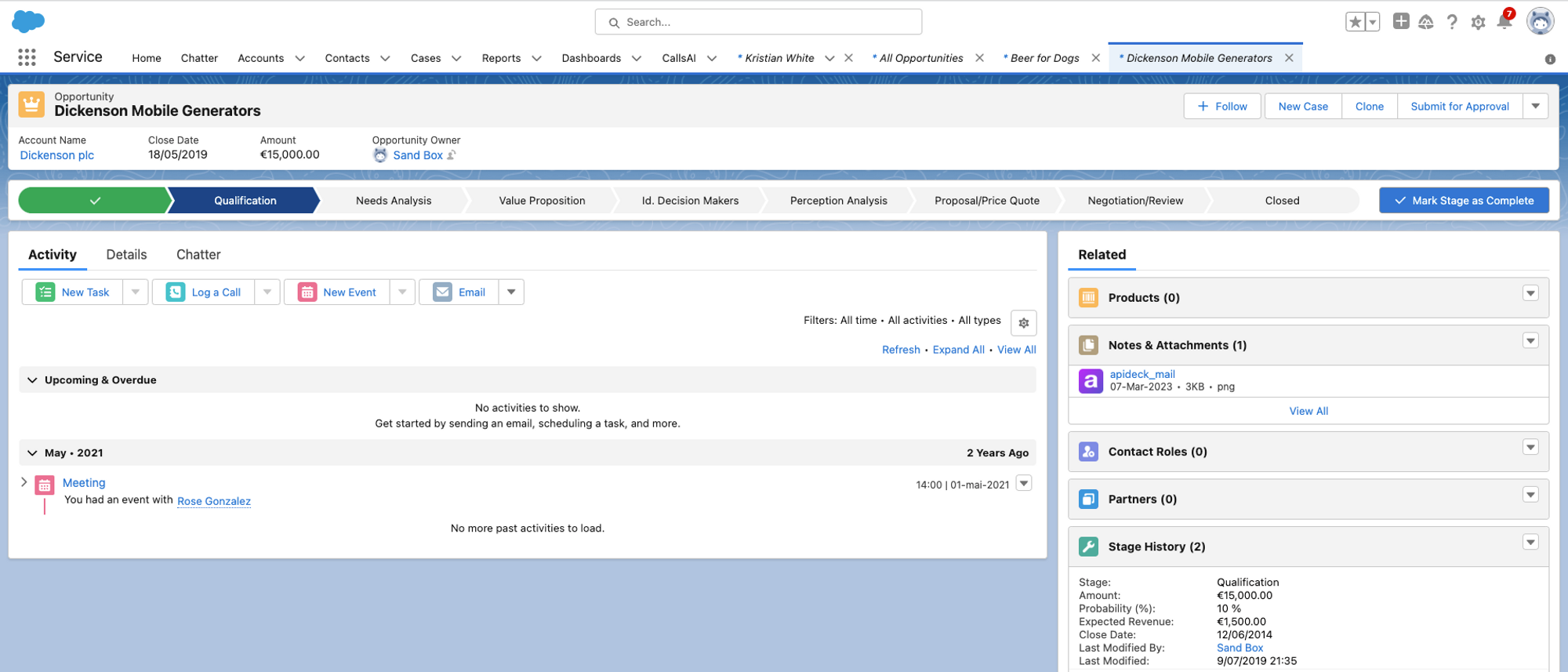Open the apideck_mail file thumbnail
1568x672 pixels.
[x=1091, y=381]
